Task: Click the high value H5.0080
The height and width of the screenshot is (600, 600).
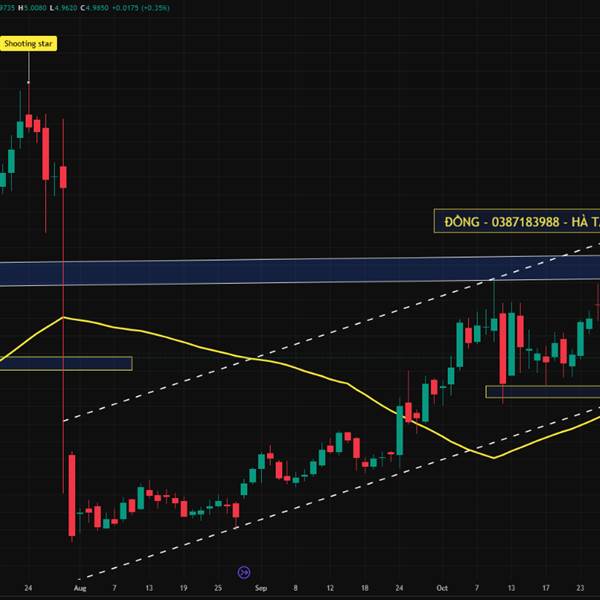Action: point(33,8)
